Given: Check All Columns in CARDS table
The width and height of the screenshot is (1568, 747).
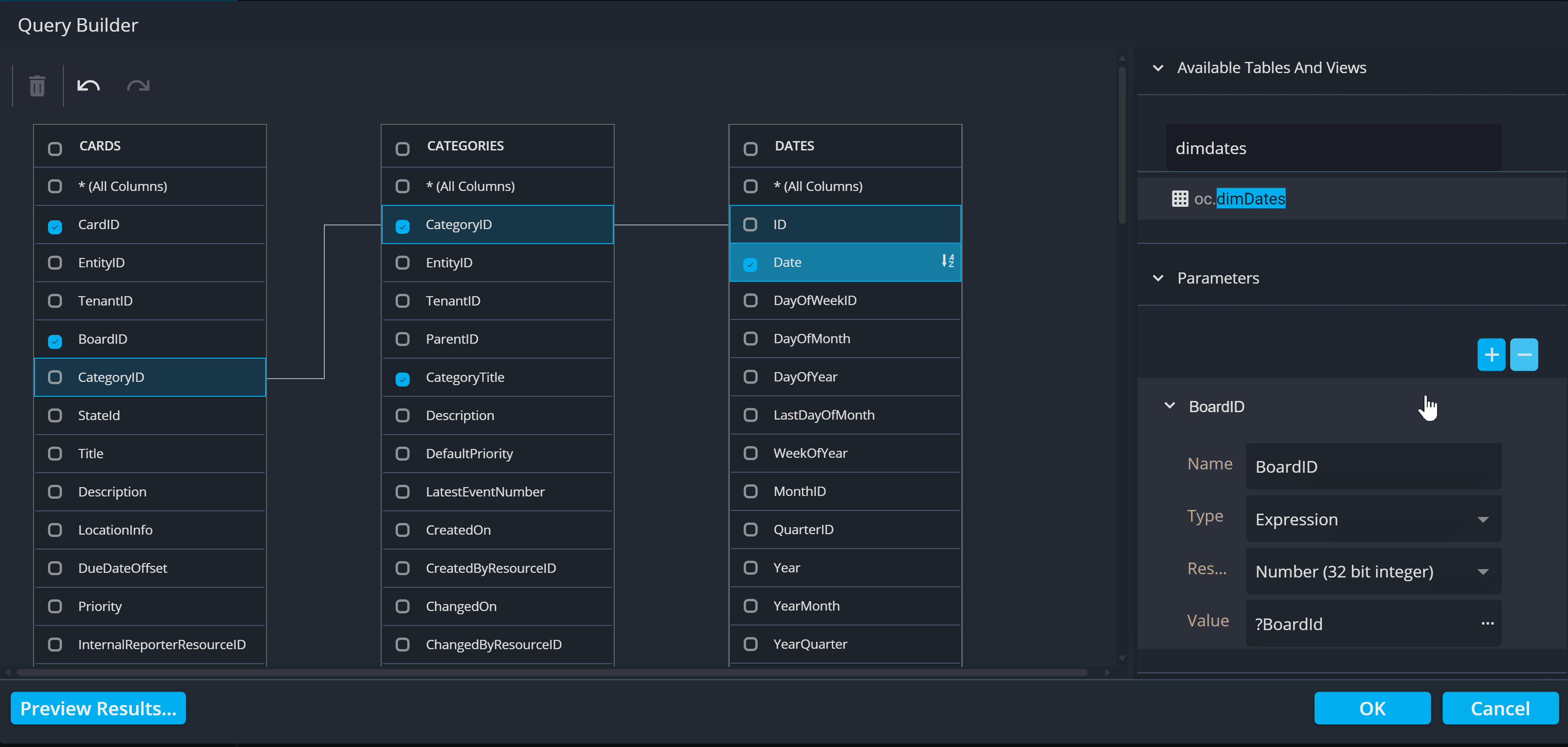Looking at the screenshot, I should pos(55,186).
